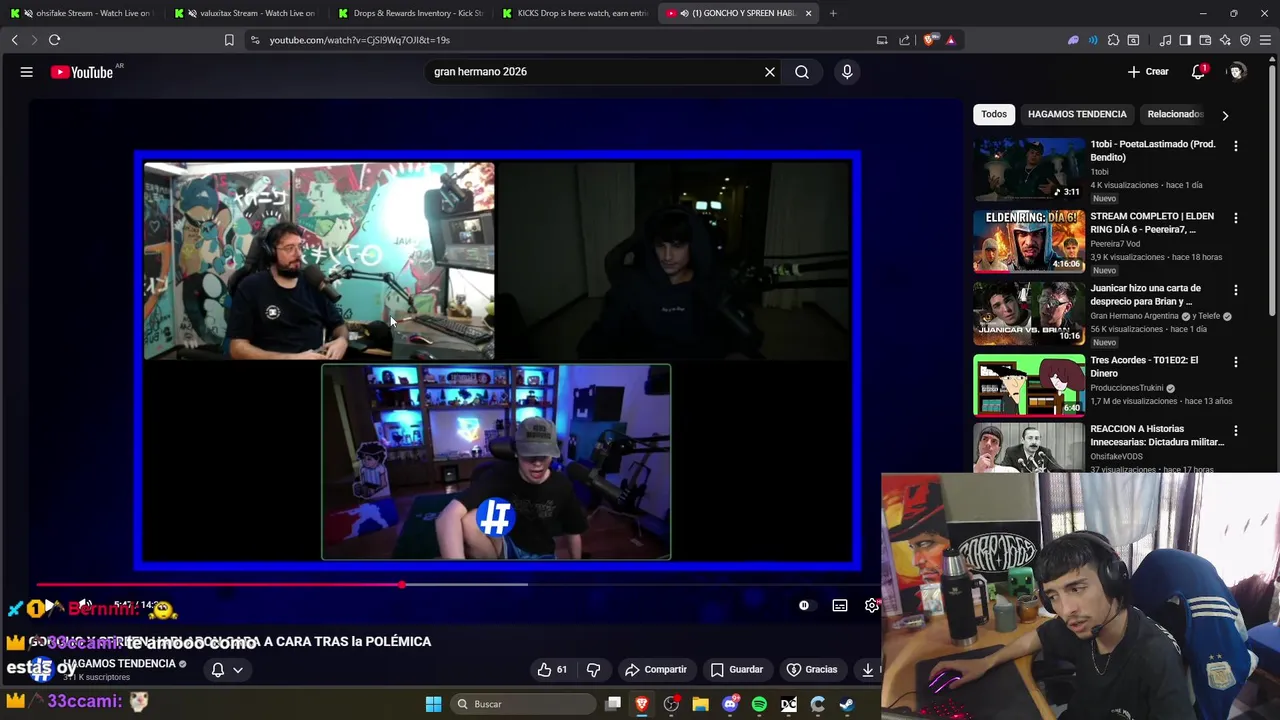Switch to ohsifake Stream tab
The height and width of the screenshot is (720, 1280).
80,13
